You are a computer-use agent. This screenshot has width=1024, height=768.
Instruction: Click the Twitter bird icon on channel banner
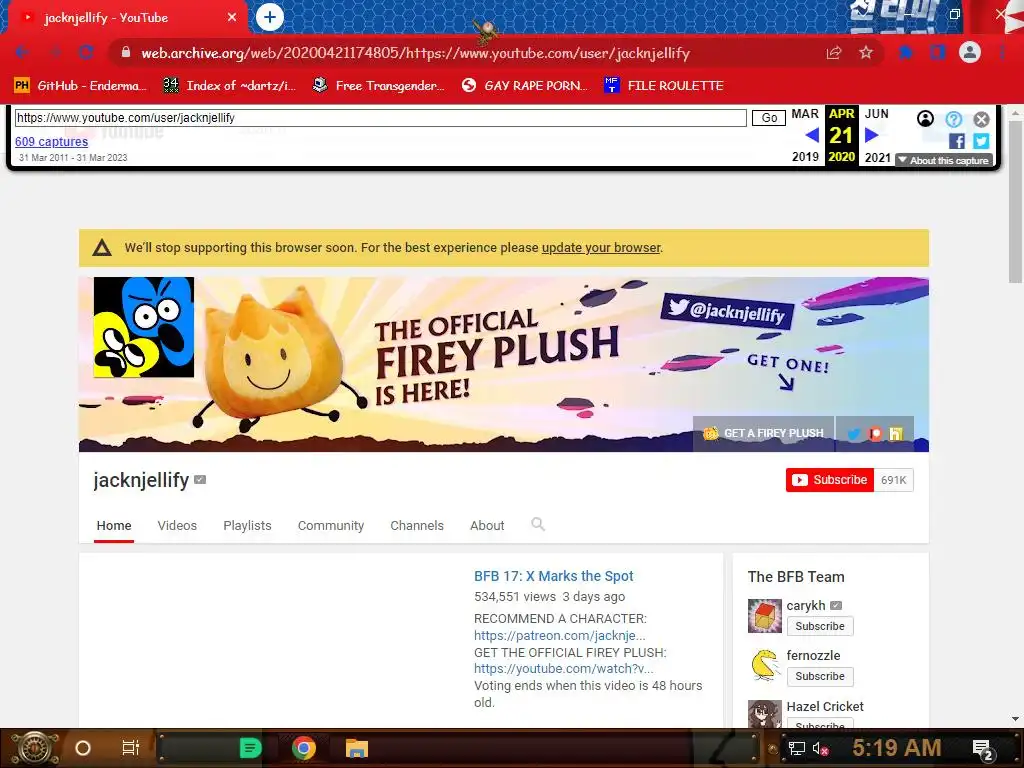[854, 434]
